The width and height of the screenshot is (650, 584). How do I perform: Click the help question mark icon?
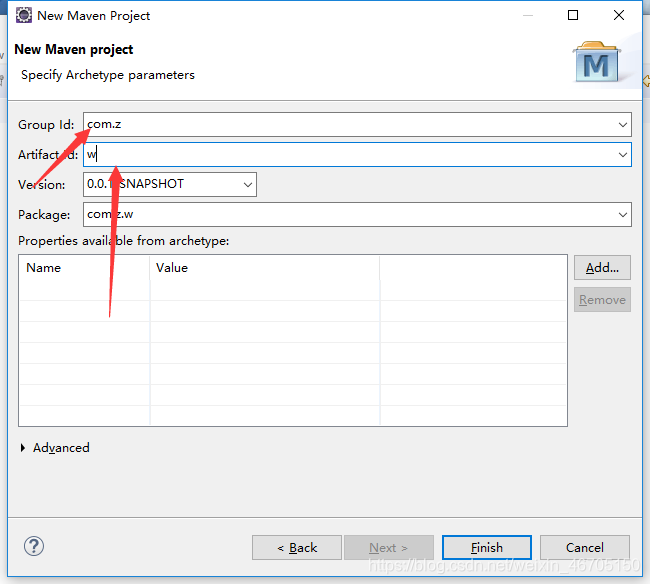[x=34, y=546]
